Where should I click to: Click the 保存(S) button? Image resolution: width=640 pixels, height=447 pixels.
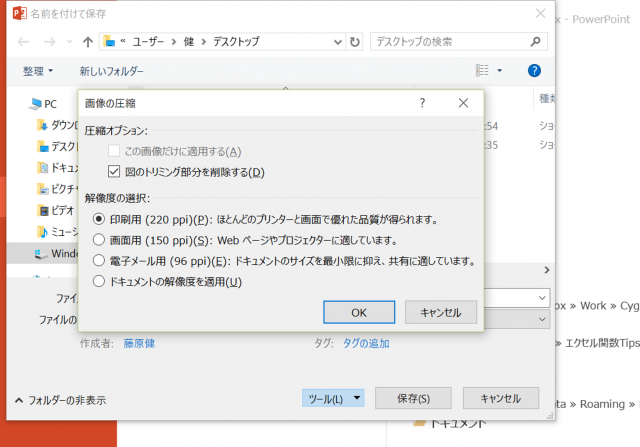point(413,398)
